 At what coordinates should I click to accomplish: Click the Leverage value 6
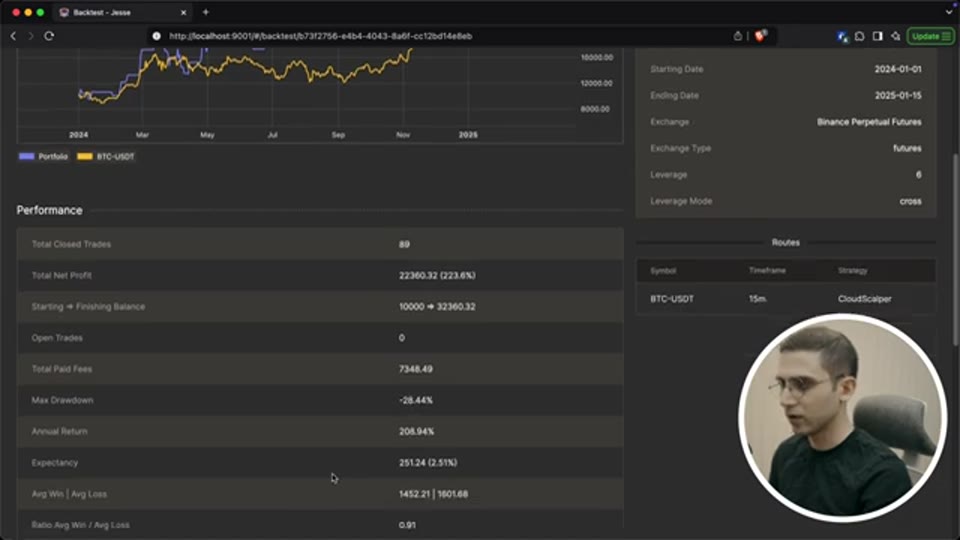pyautogui.click(x=918, y=174)
